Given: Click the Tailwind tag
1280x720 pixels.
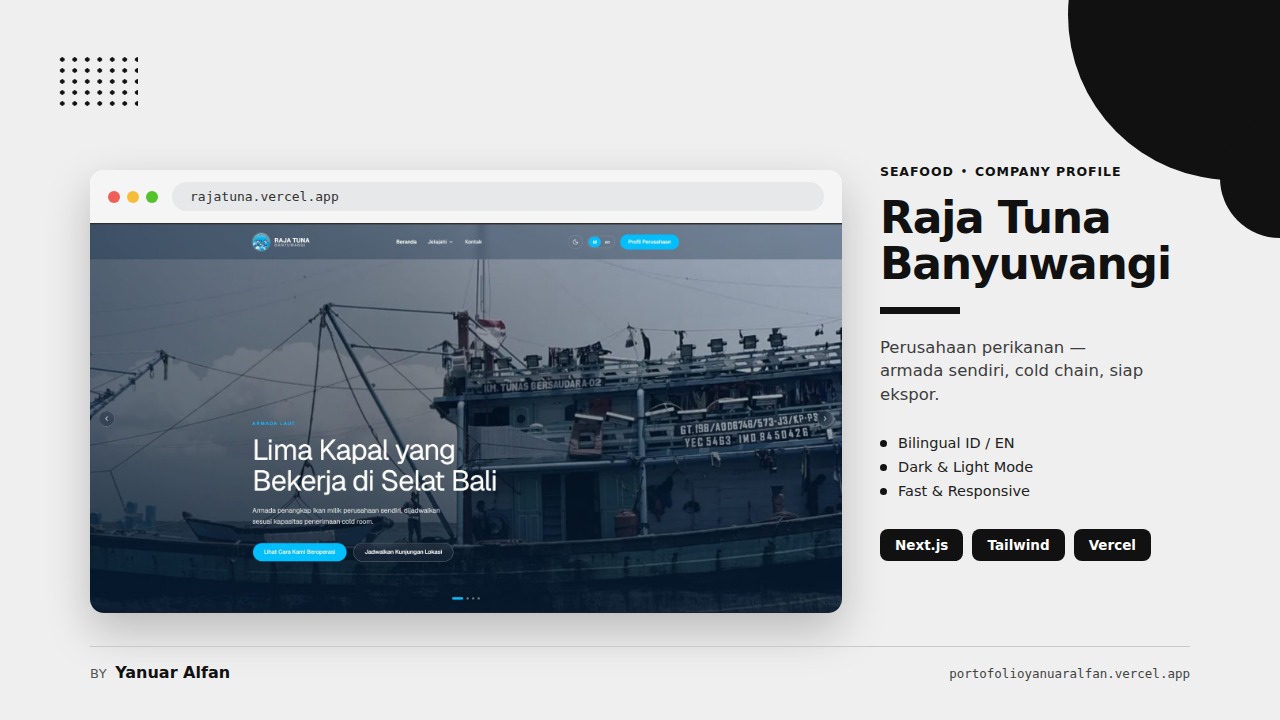Looking at the screenshot, I should point(1018,545).
